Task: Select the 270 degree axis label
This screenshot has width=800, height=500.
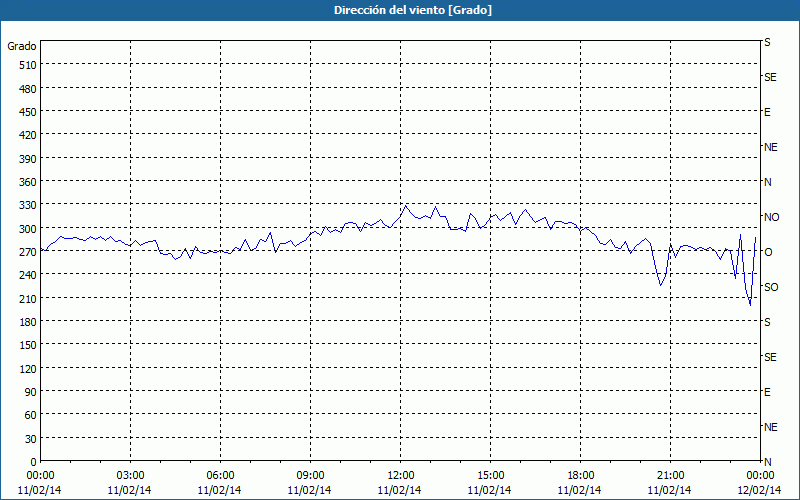Action: 29,252
